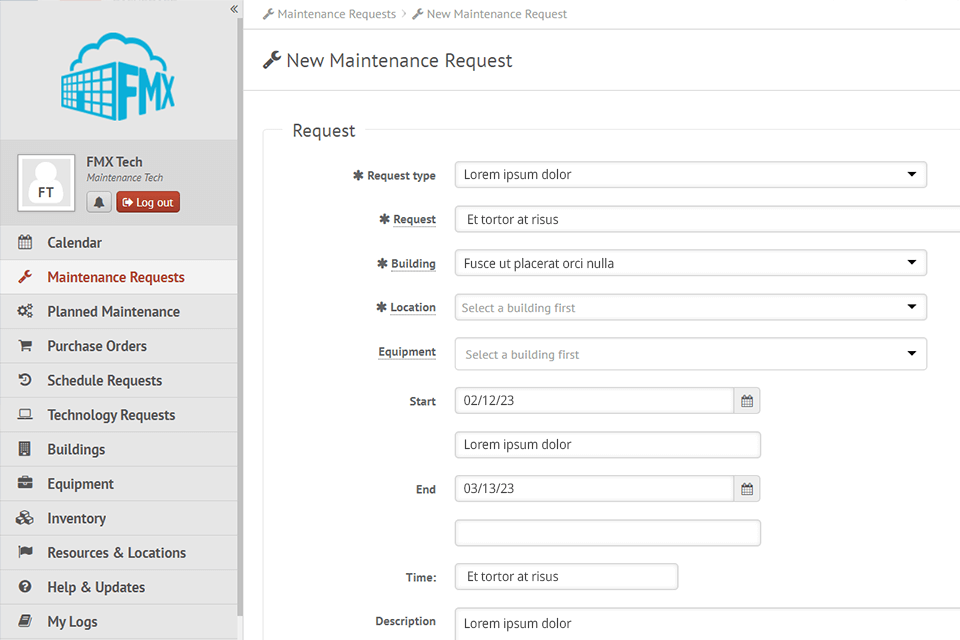The width and height of the screenshot is (960, 640).
Task: Open Buildings section
Action: click(x=119, y=449)
